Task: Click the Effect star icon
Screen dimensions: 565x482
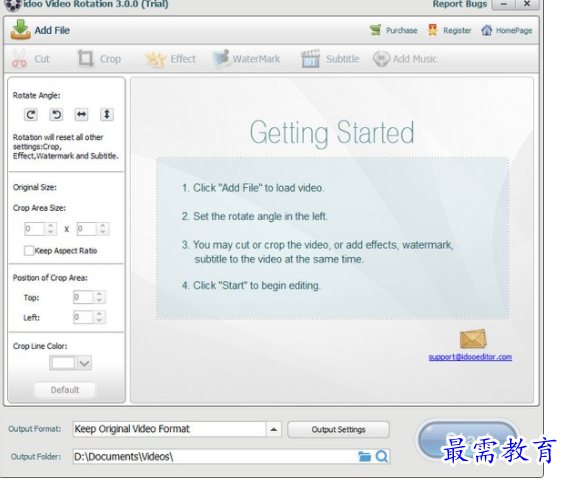Action: [x=155, y=59]
